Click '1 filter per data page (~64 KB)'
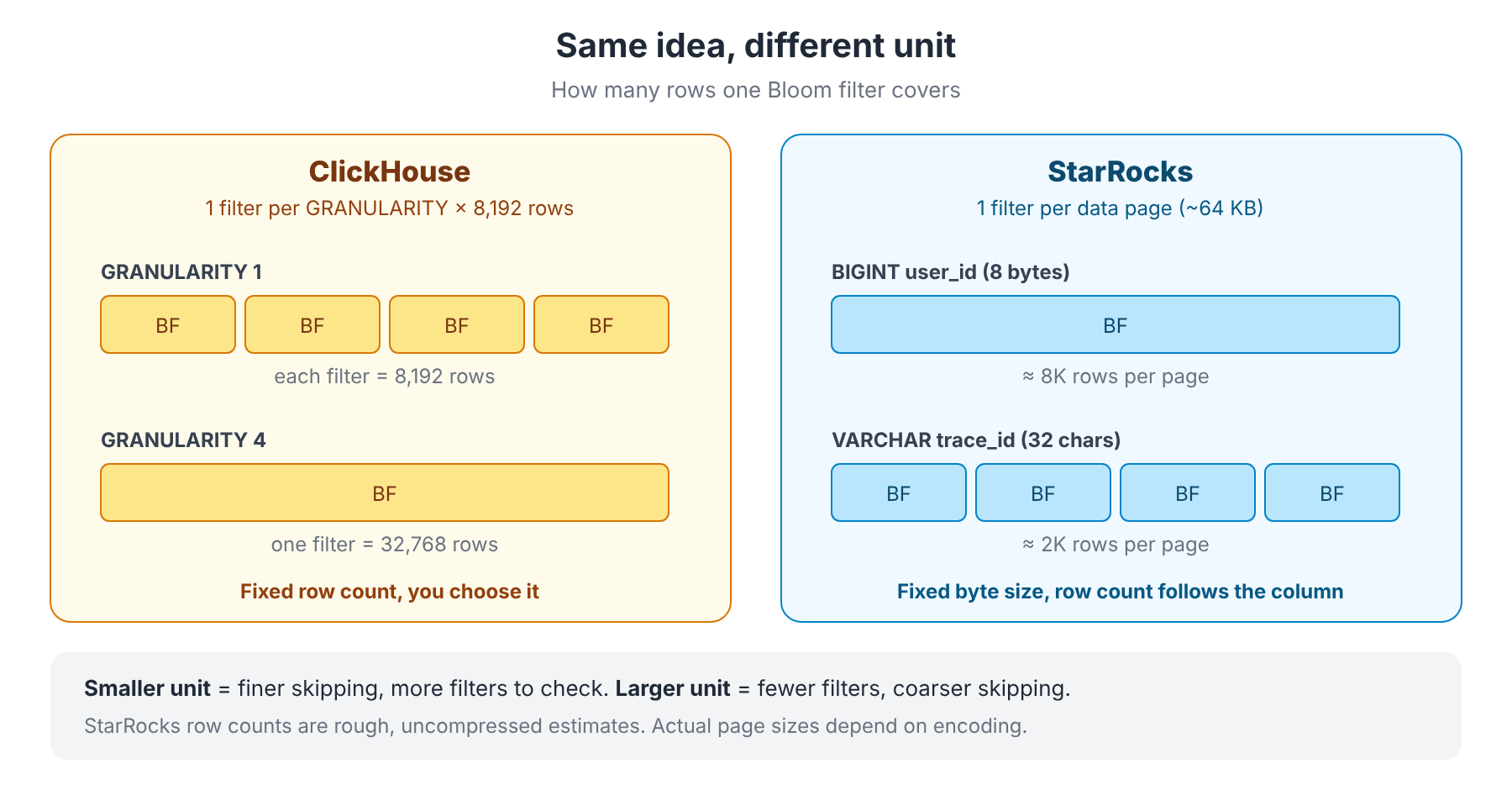 [x=1121, y=208]
